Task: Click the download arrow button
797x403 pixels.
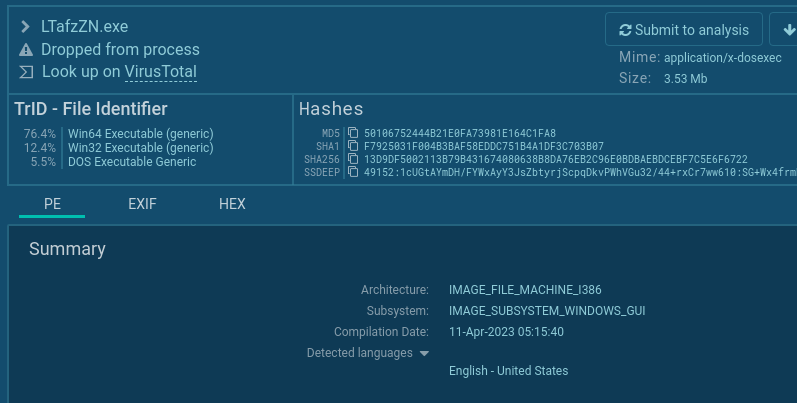Action: tap(783, 29)
